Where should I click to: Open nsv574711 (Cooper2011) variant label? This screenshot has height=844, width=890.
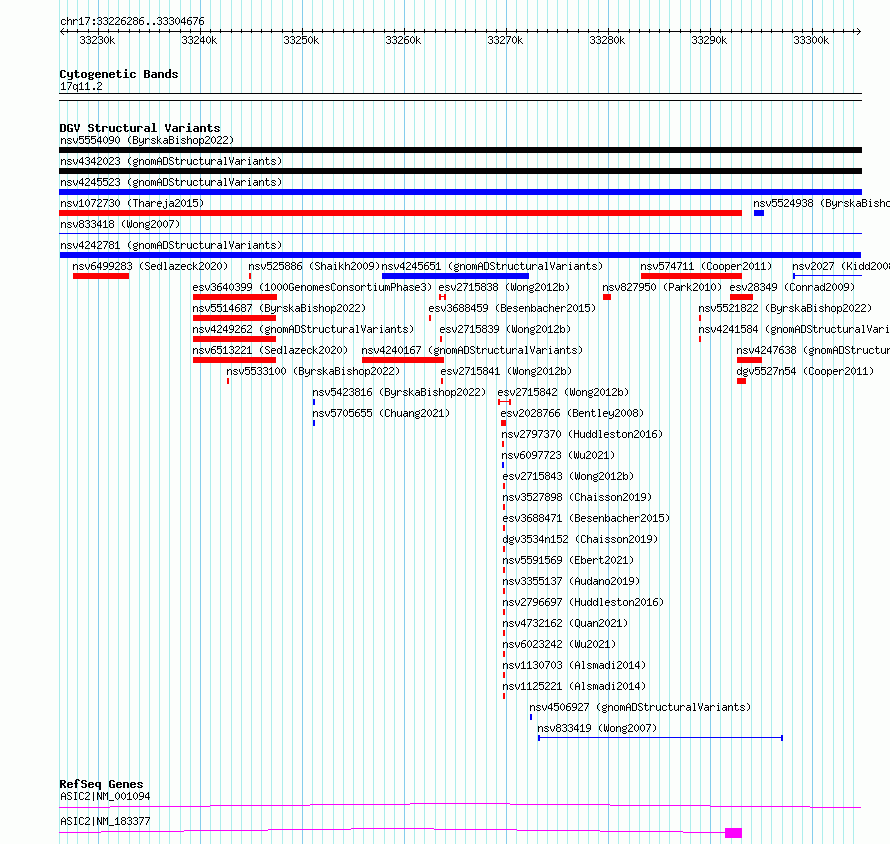click(706, 266)
